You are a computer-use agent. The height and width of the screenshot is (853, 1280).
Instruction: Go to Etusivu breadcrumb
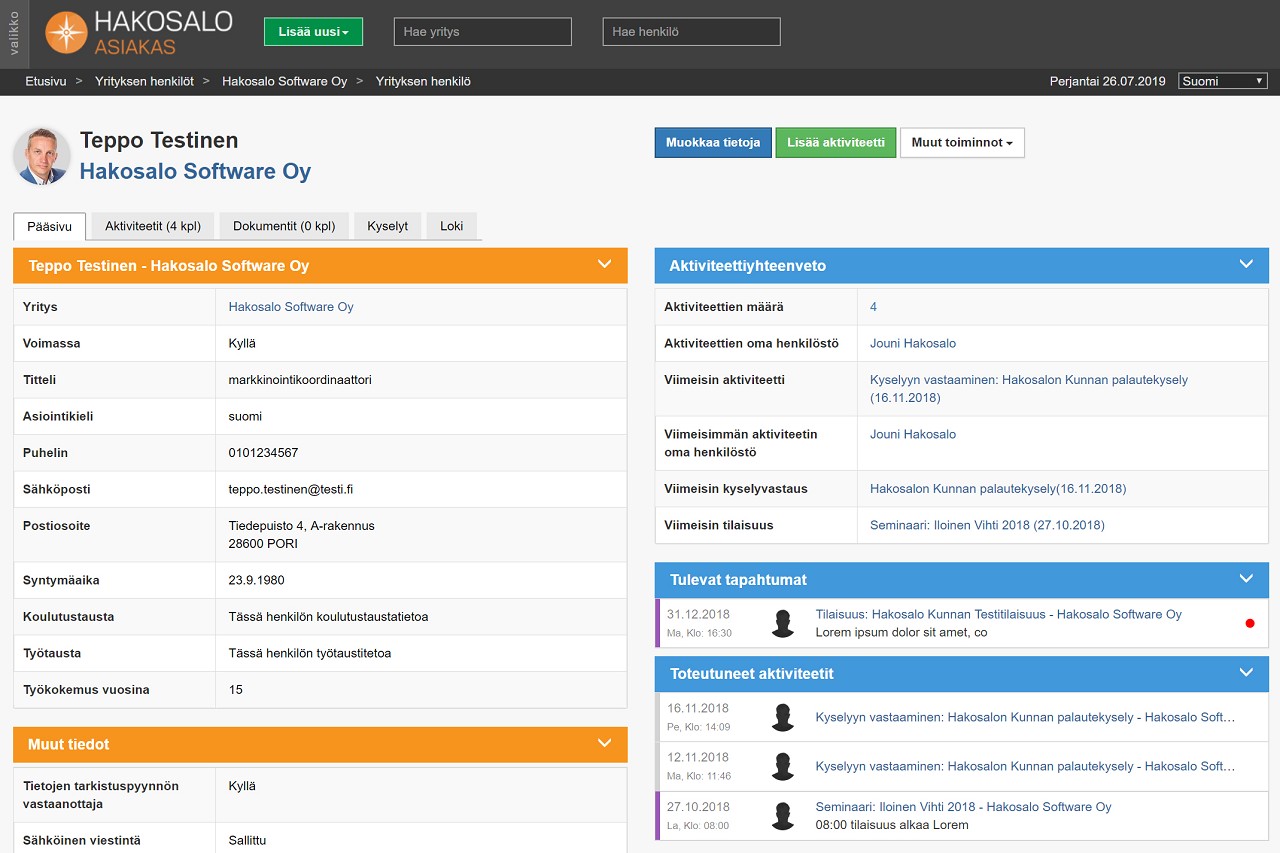click(x=46, y=81)
